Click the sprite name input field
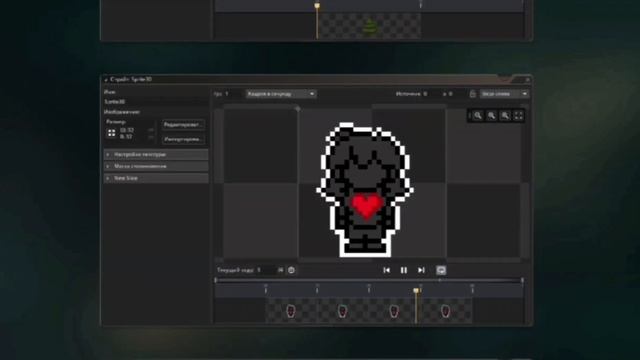The image size is (640, 360). tap(156, 102)
